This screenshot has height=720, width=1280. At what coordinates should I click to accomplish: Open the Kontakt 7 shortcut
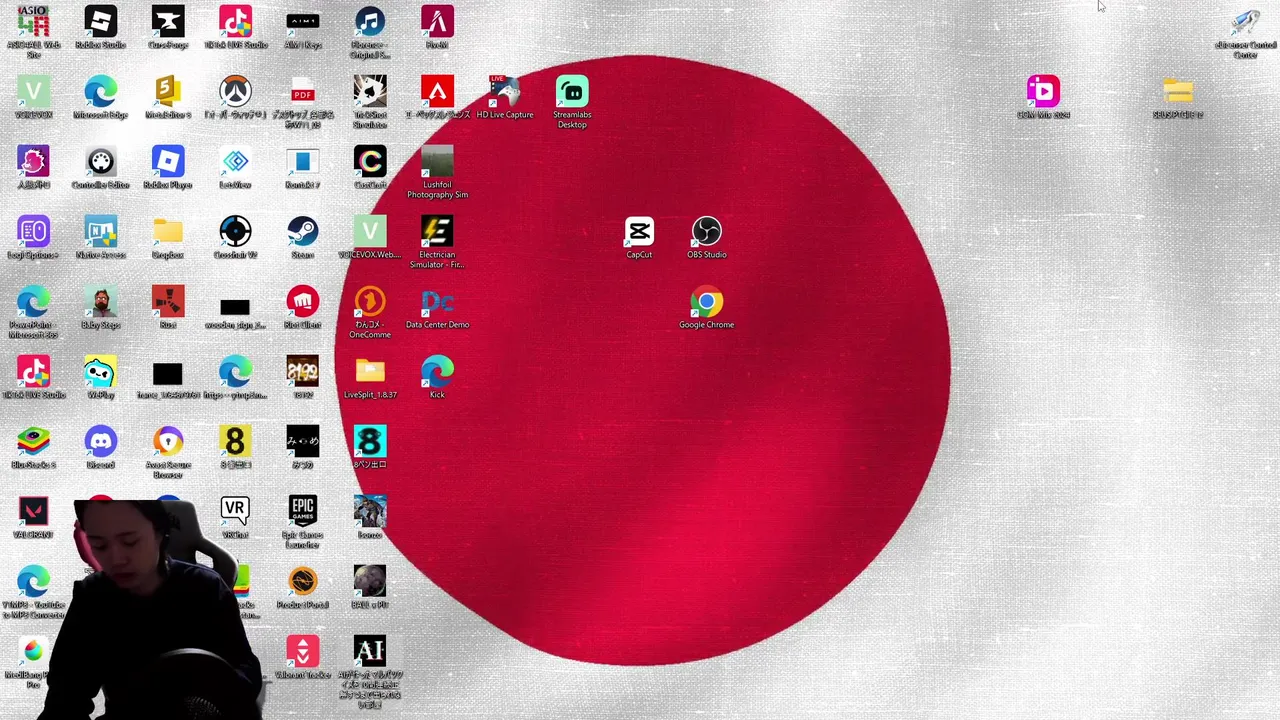303,167
